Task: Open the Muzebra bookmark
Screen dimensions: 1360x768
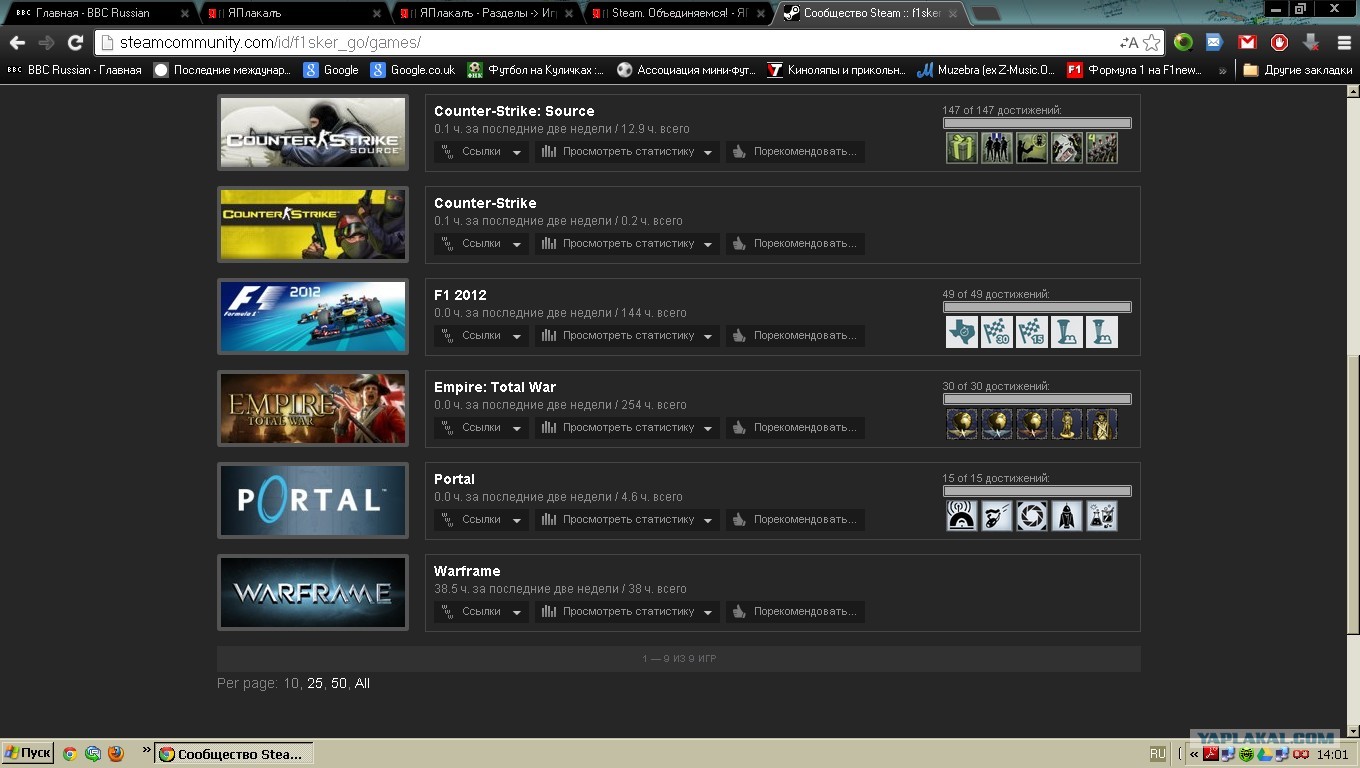Action: click(986, 70)
